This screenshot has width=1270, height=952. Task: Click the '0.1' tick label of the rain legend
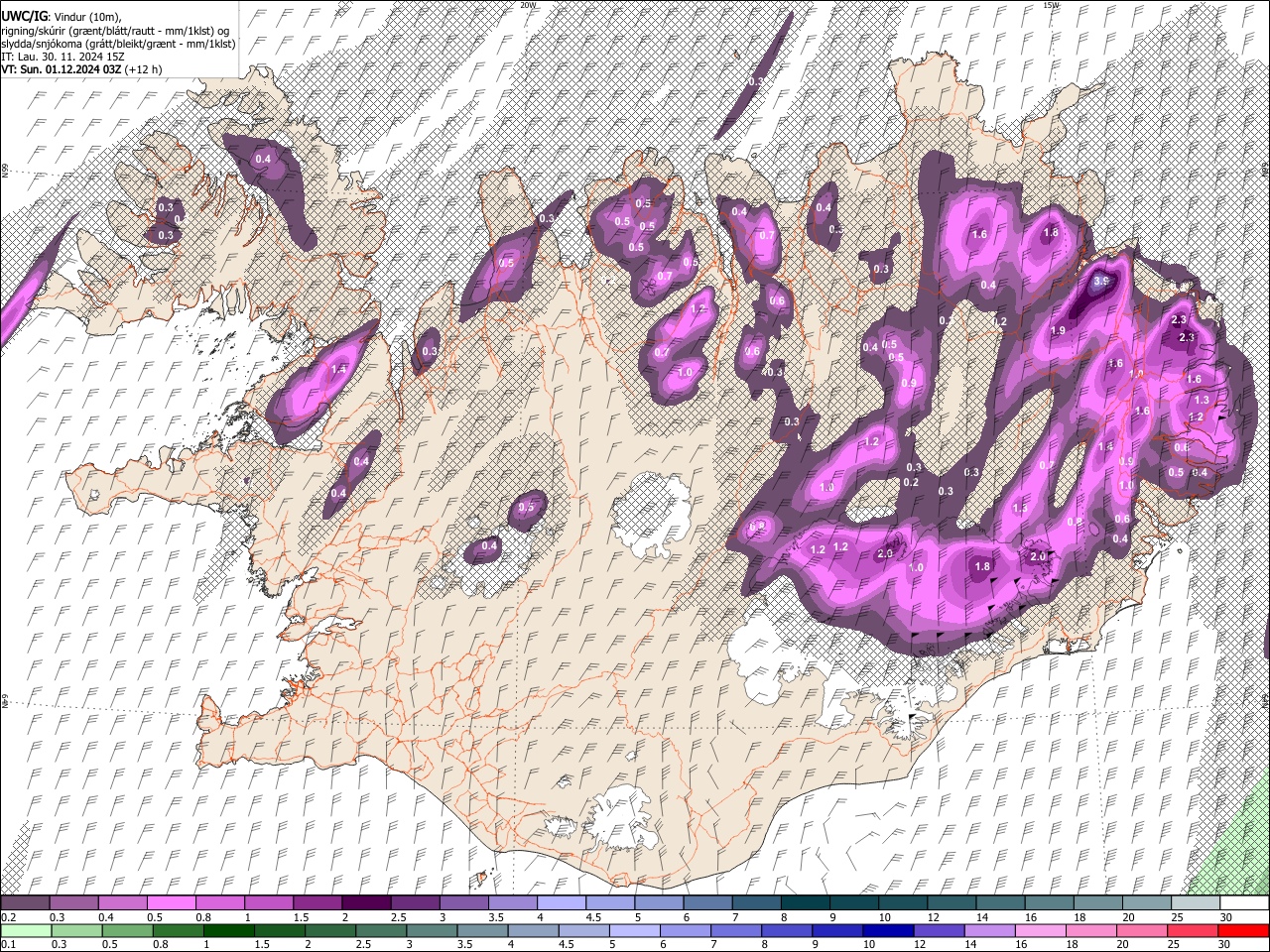pos(7,945)
